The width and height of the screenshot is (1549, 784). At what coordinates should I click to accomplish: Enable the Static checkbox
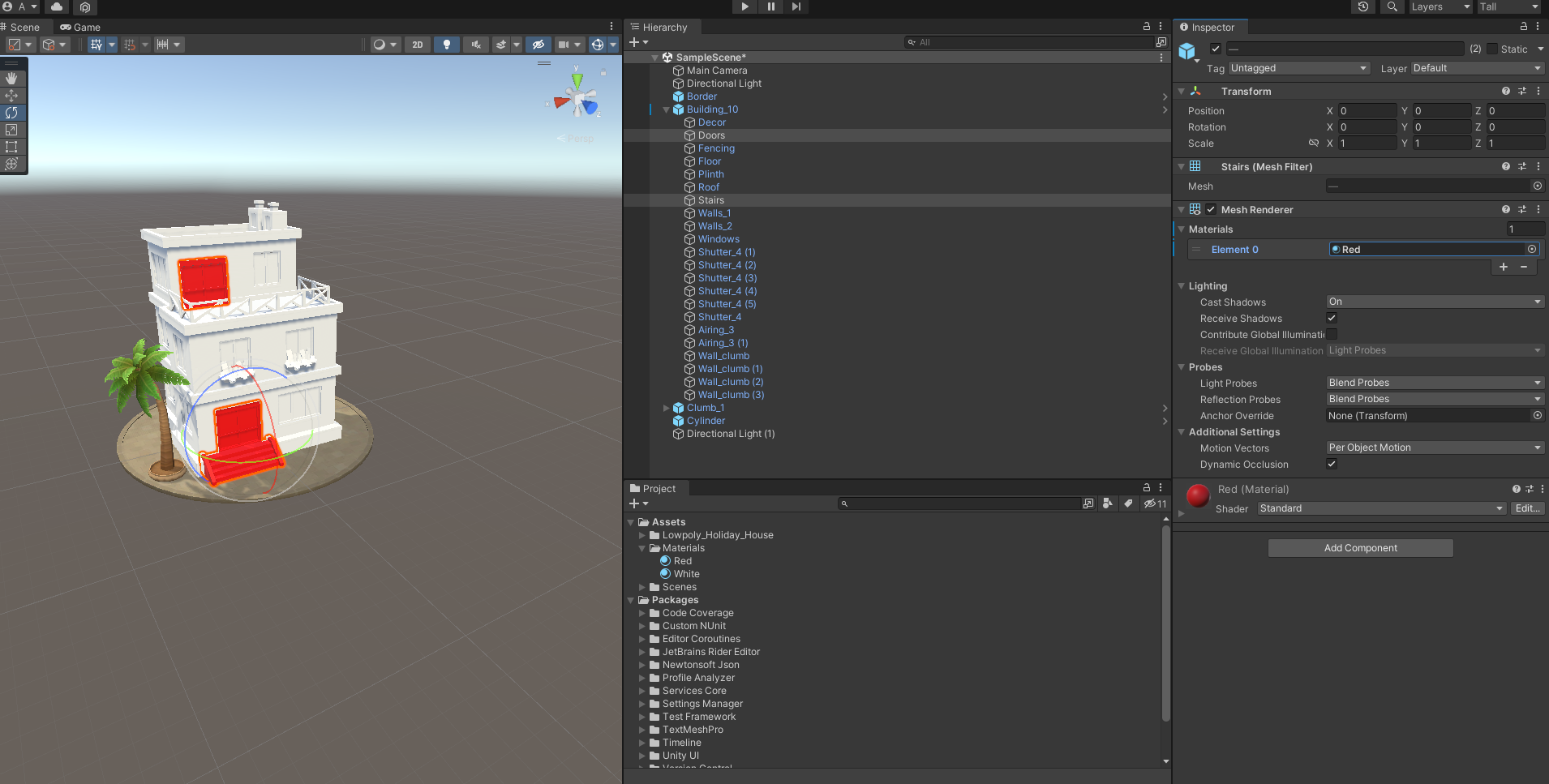(1491, 49)
